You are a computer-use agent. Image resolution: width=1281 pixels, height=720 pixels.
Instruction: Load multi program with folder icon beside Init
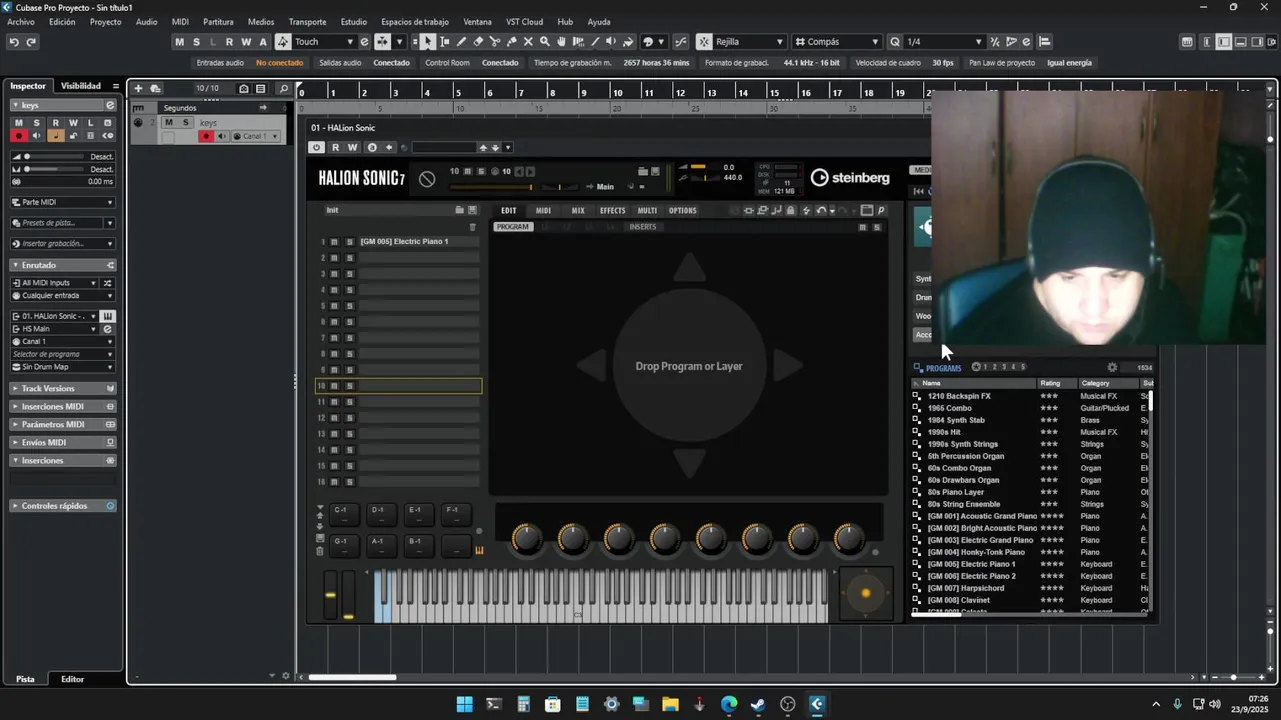(x=460, y=210)
